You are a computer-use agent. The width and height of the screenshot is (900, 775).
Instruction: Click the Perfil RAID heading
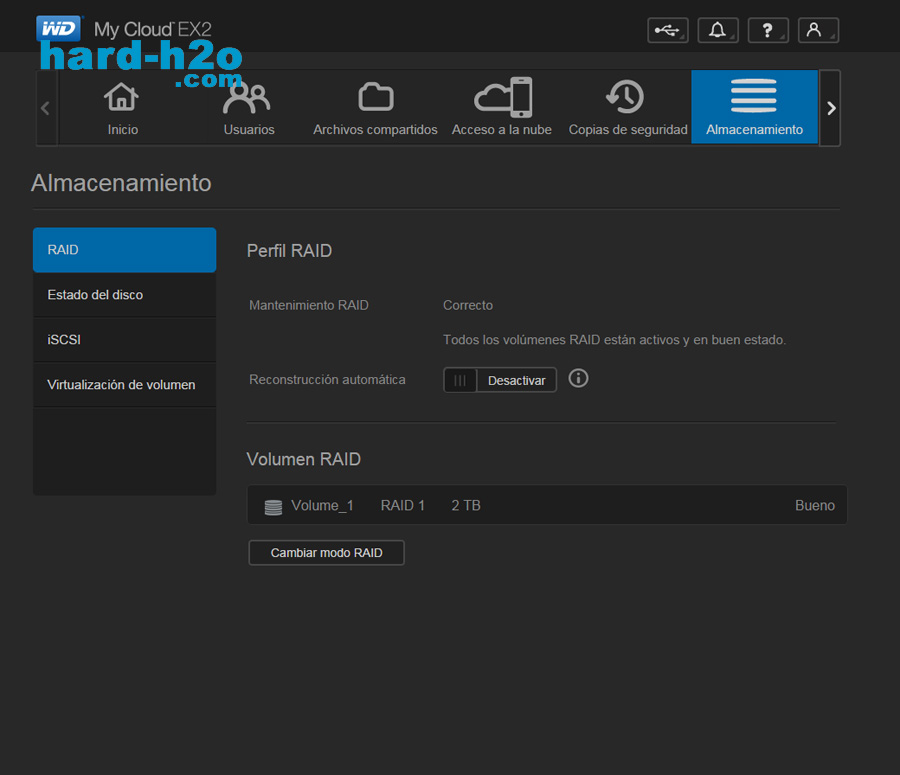(x=289, y=251)
